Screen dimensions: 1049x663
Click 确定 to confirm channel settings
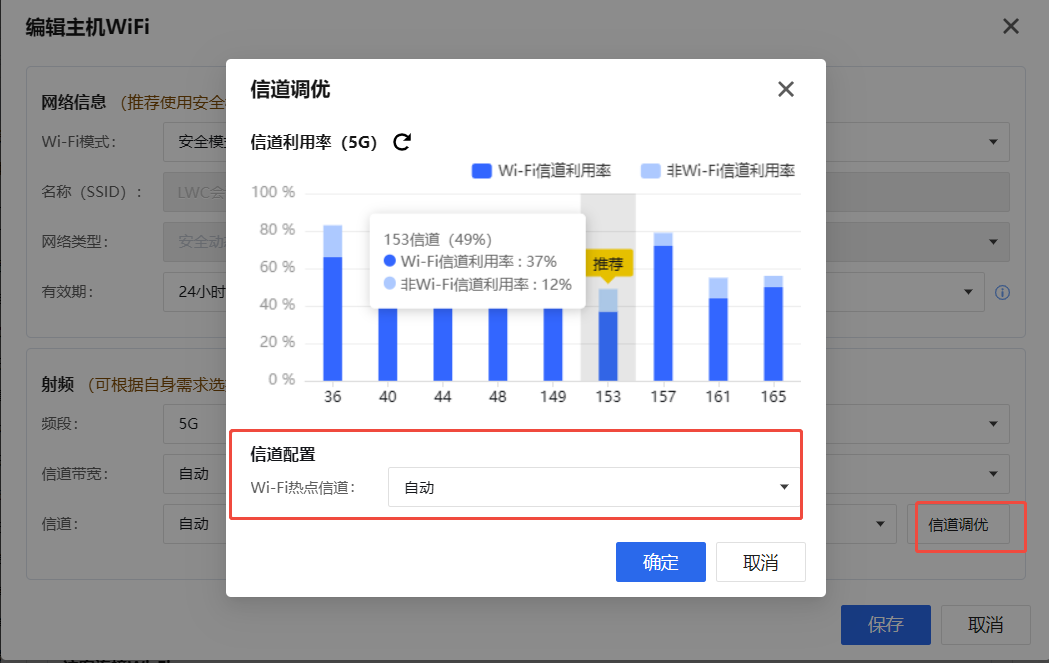(660, 562)
